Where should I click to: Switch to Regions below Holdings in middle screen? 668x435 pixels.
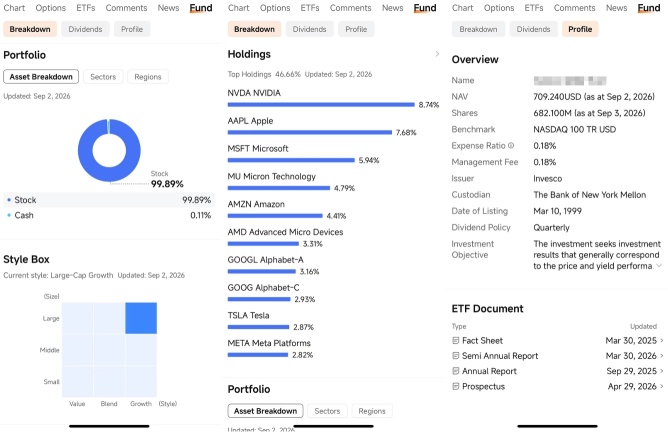tap(372, 411)
